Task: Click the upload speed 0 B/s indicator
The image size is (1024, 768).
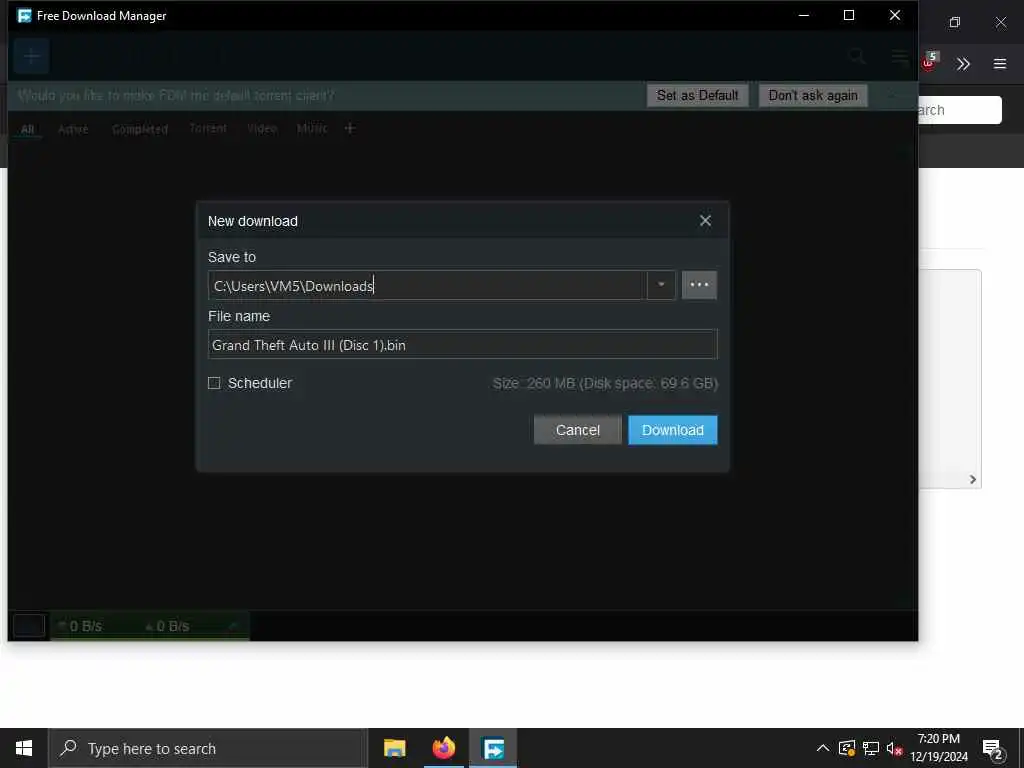Action: click(167, 626)
